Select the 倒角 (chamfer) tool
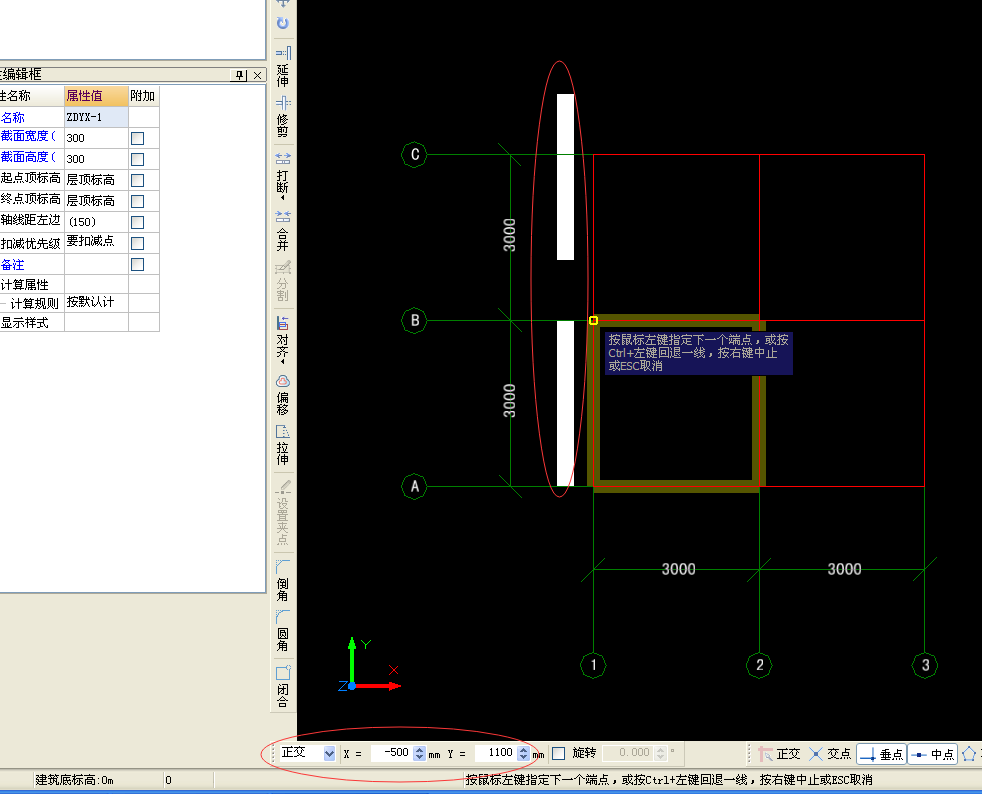The width and height of the screenshot is (982, 794). pyautogui.click(x=283, y=580)
